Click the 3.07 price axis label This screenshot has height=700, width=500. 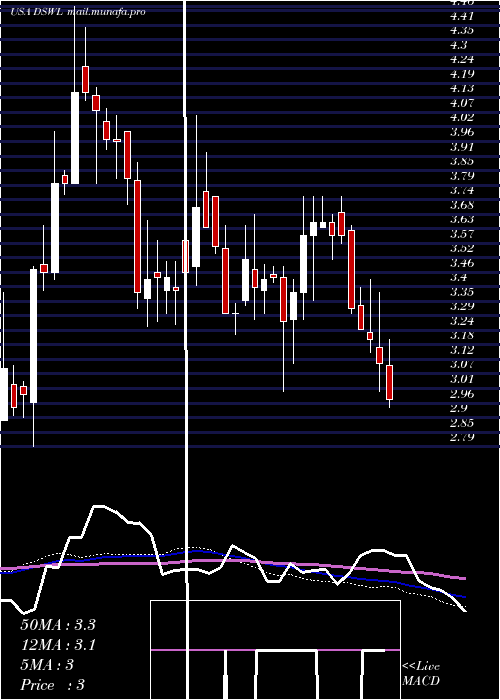tap(462, 365)
